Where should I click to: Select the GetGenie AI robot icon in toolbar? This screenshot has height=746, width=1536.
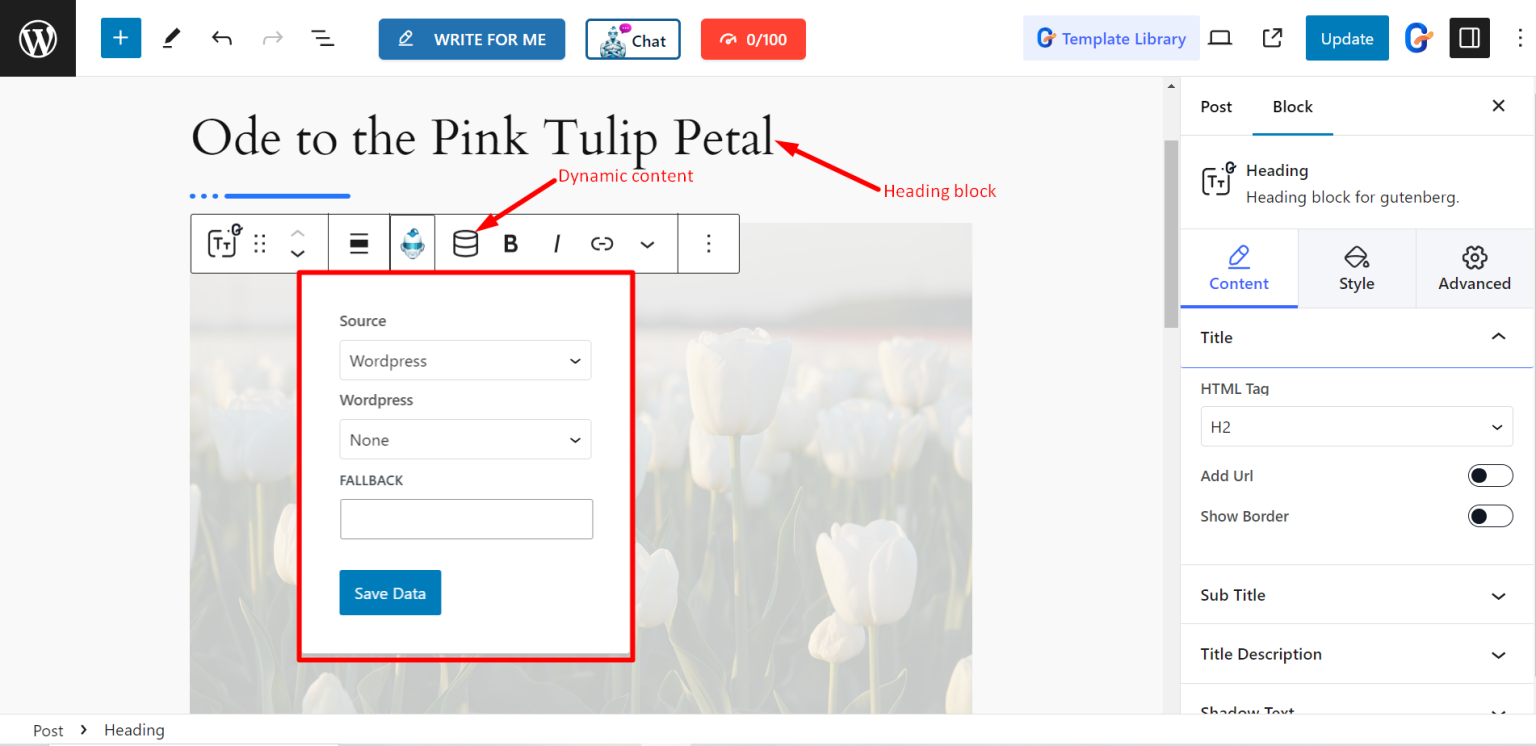click(x=413, y=243)
